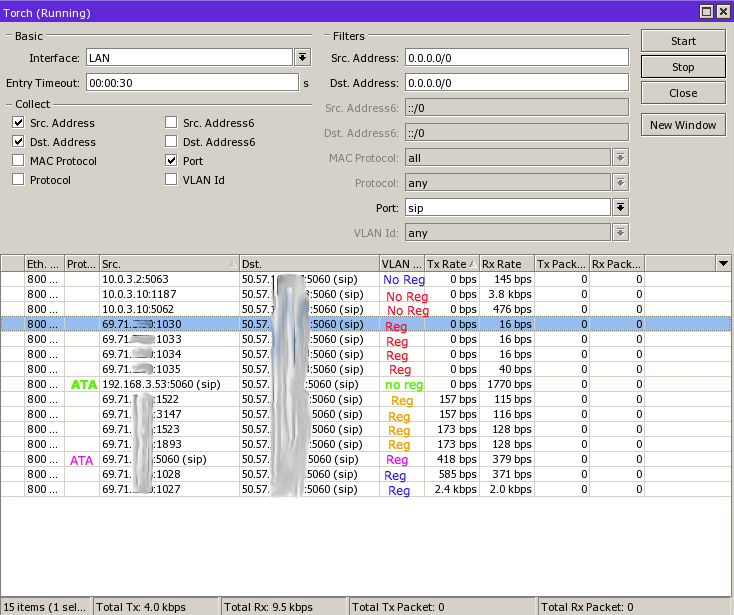
Task: Click the 2.4 kbps Tx Rate cell
Action: pyautogui.click(x=452, y=489)
